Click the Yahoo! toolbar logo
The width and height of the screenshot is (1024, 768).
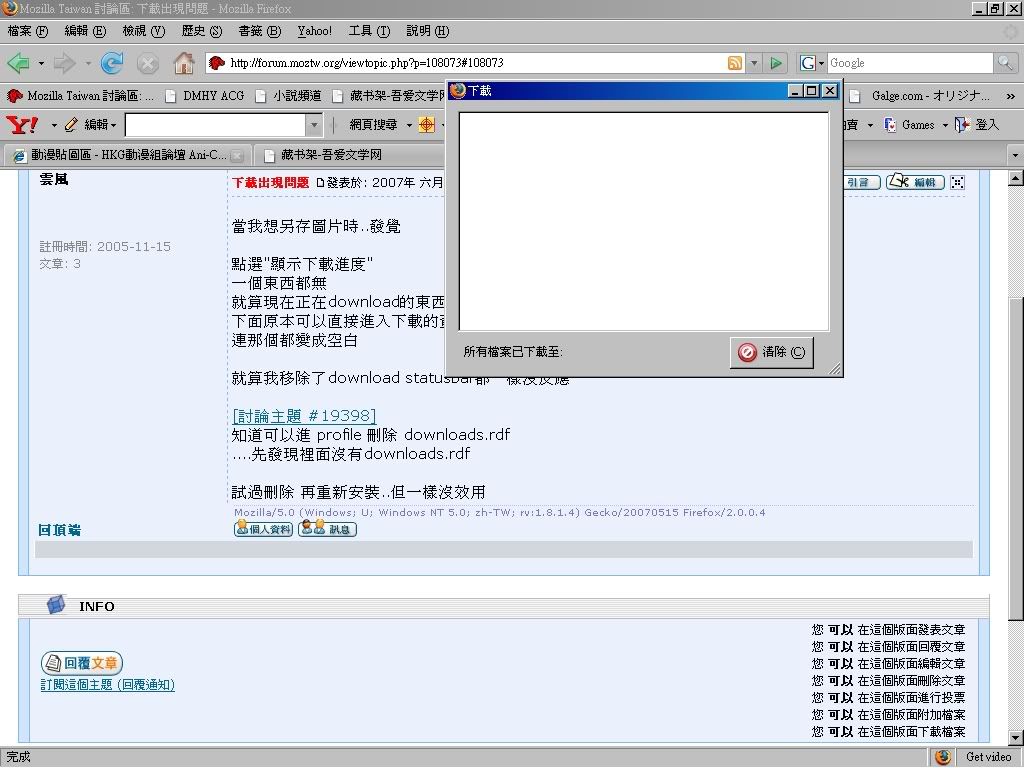22,125
